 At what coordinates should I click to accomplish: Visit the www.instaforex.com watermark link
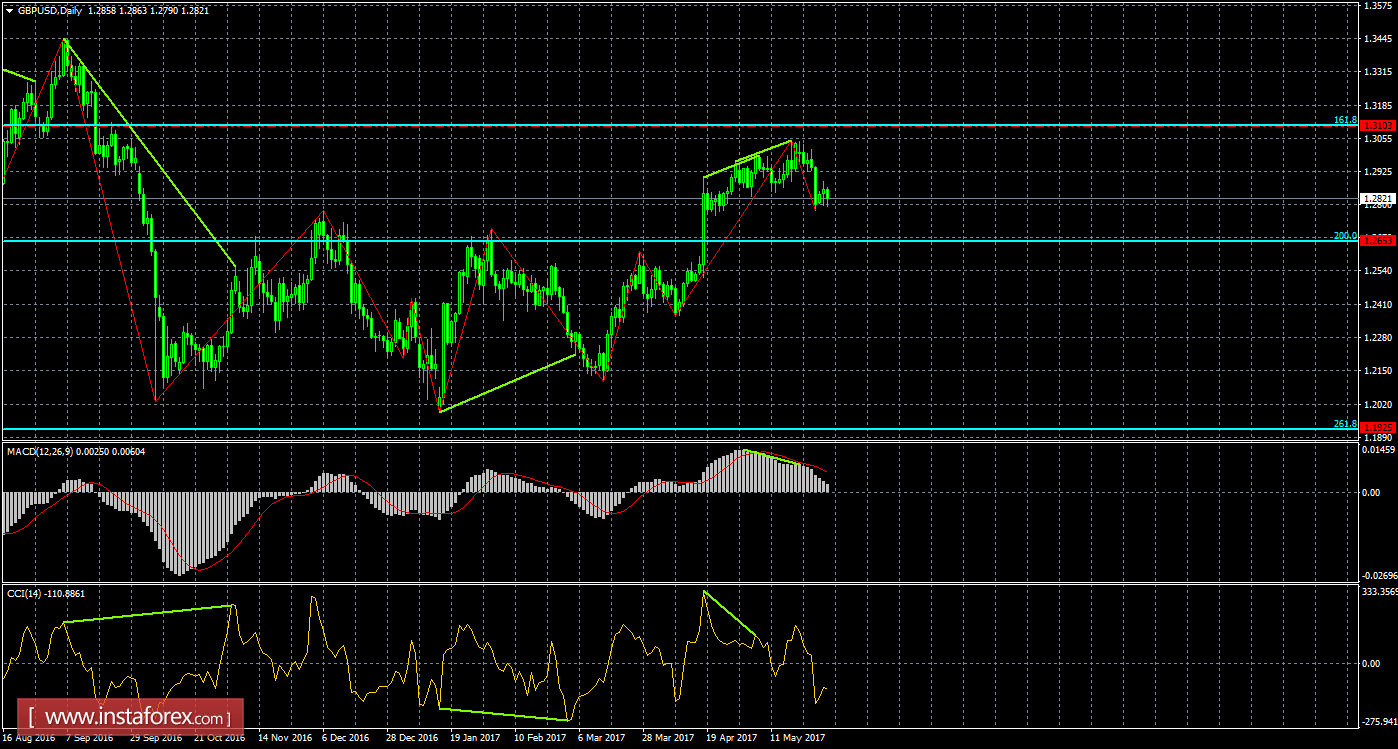130,717
